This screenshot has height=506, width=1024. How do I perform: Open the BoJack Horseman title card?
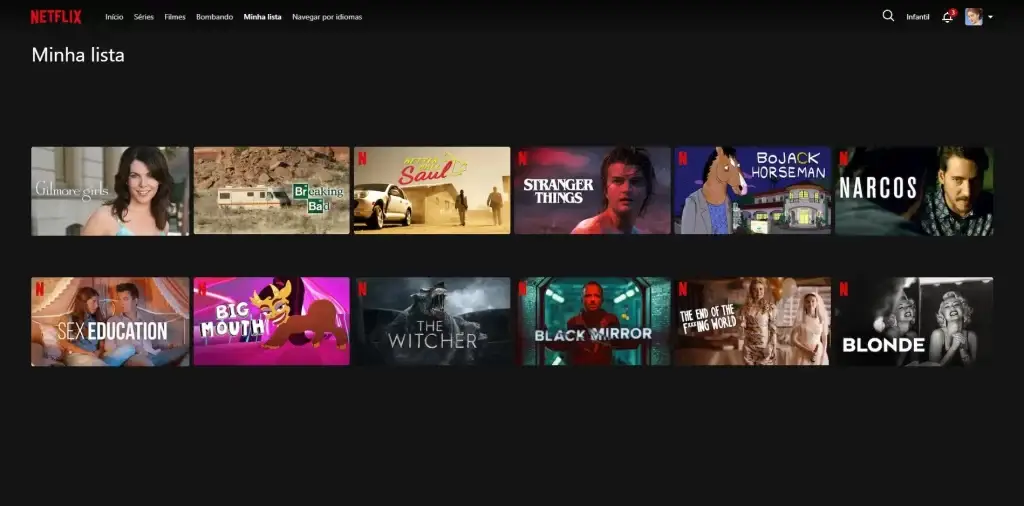[752, 190]
